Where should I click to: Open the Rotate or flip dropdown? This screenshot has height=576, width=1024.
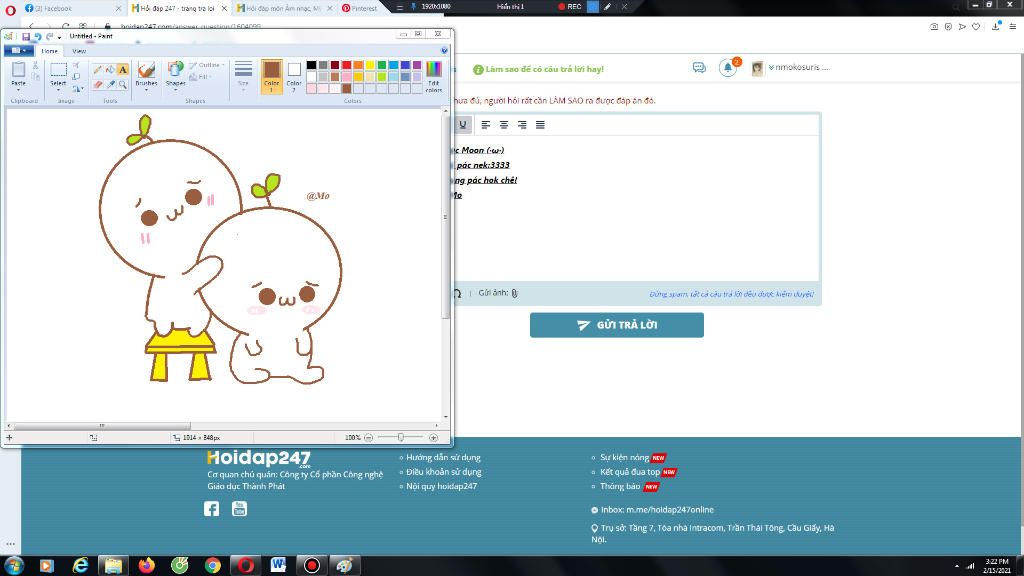click(78, 89)
